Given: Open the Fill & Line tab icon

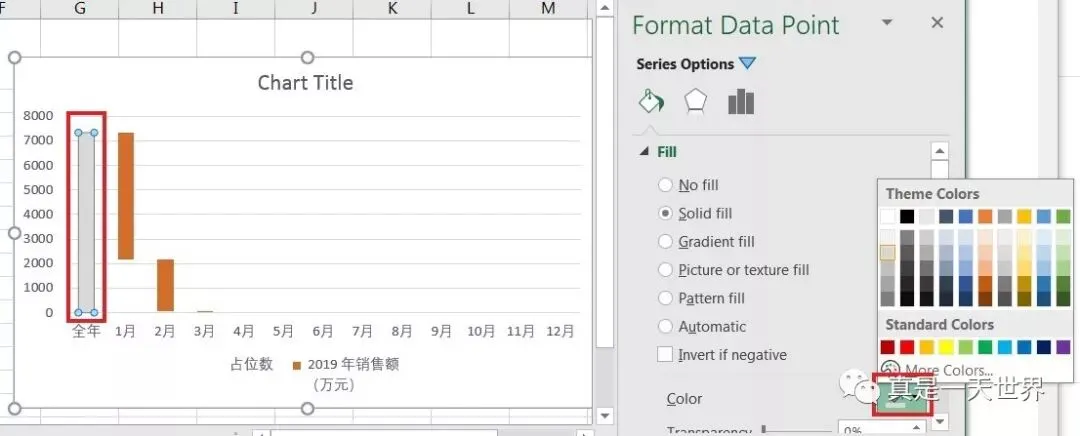Looking at the screenshot, I should (x=650, y=102).
